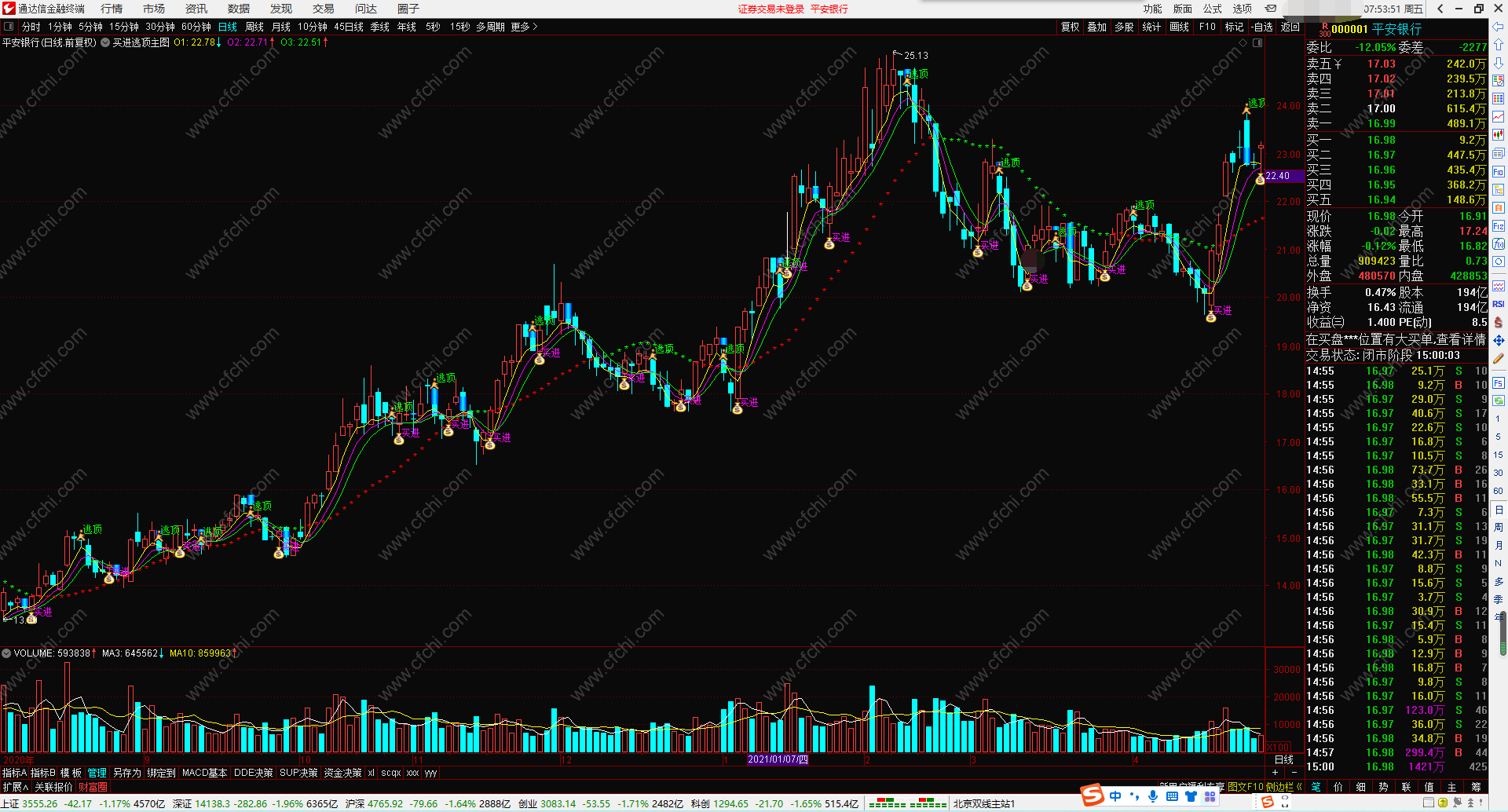Click the green refresh icon in sidebar
The height and width of the screenshot is (812, 1508).
pyautogui.click(x=1499, y=401)
